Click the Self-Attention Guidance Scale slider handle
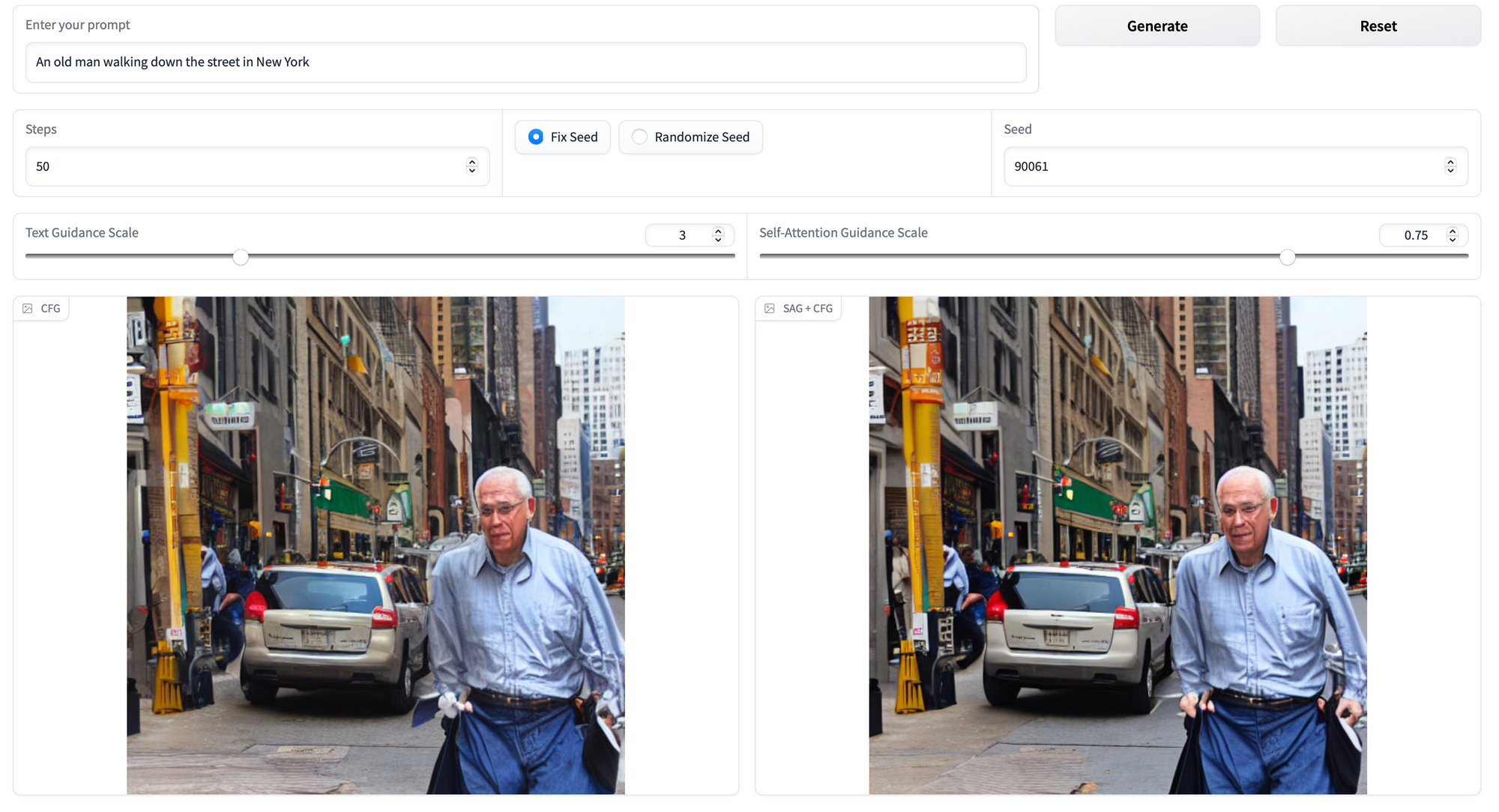Screen dimensions: 1499x812 (x=1287, y=258)
